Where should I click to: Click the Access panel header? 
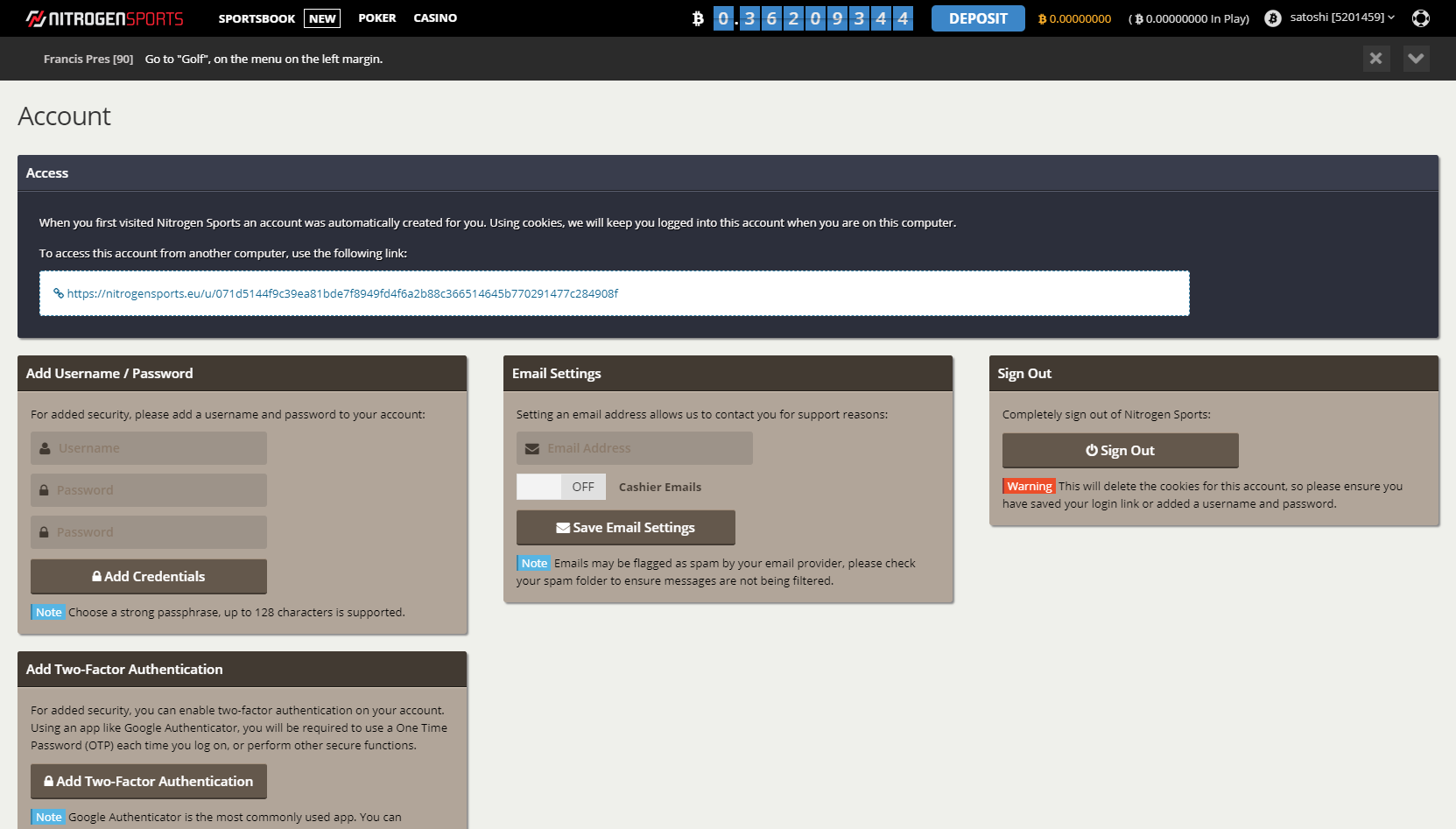(728, 173)
